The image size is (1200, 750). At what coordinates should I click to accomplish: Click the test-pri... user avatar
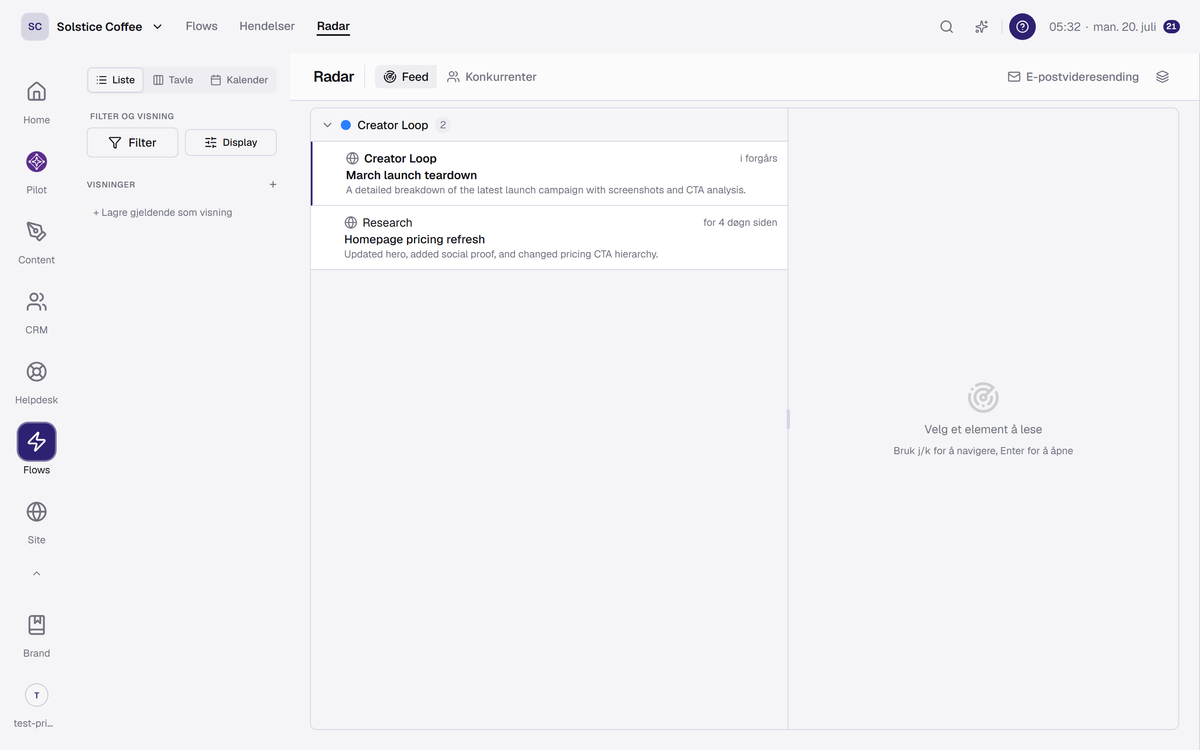[x=36, y=695]
